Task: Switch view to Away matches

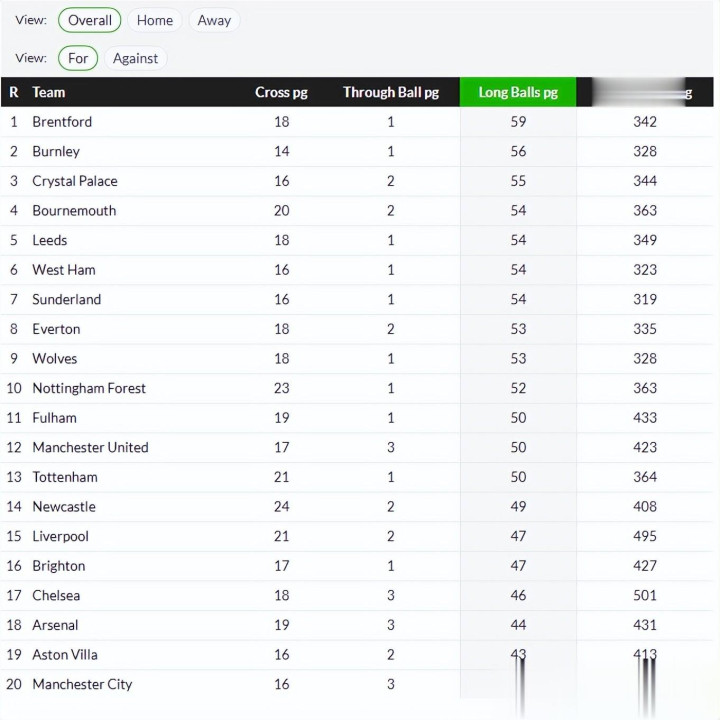Action: [x=214, y=20]
